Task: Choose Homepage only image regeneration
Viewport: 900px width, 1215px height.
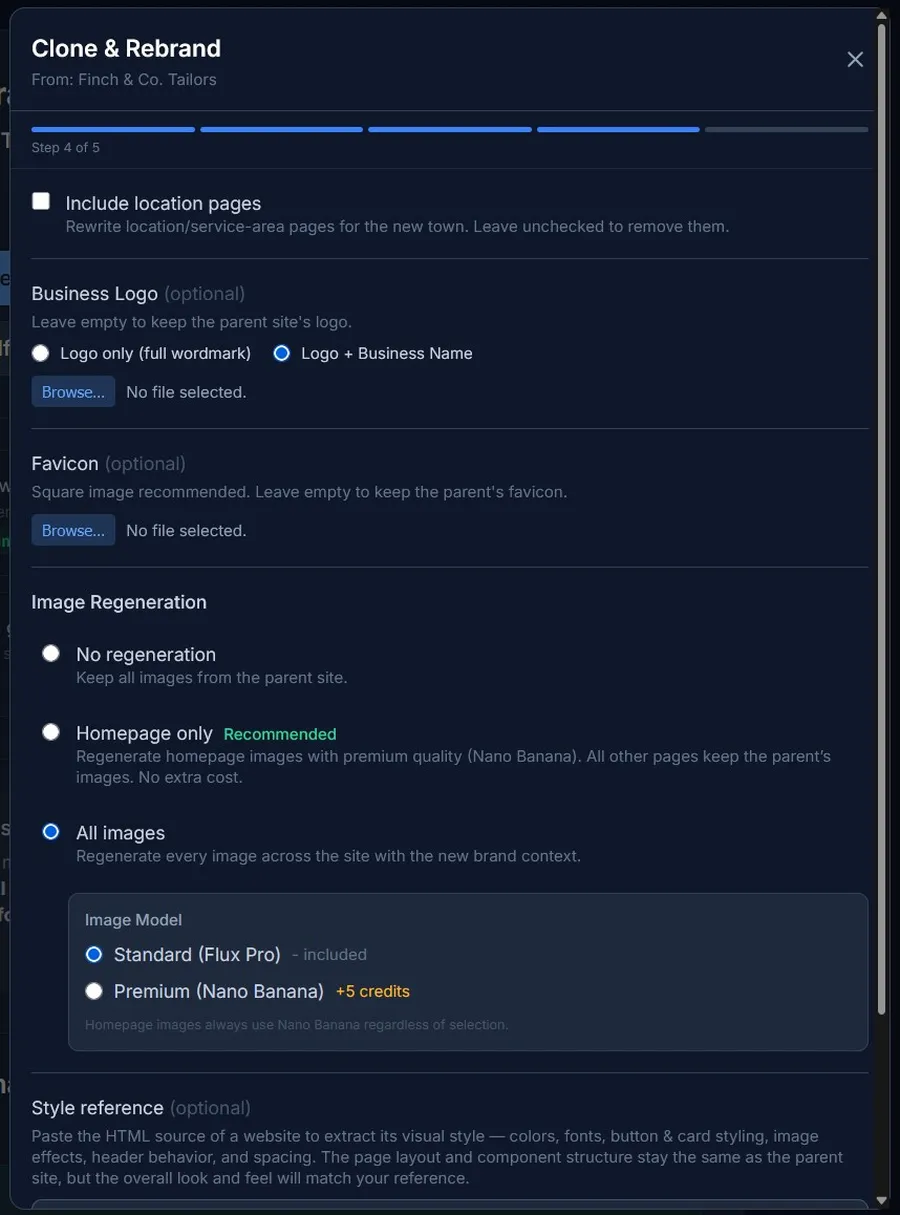Action: [x=51, y=733]
